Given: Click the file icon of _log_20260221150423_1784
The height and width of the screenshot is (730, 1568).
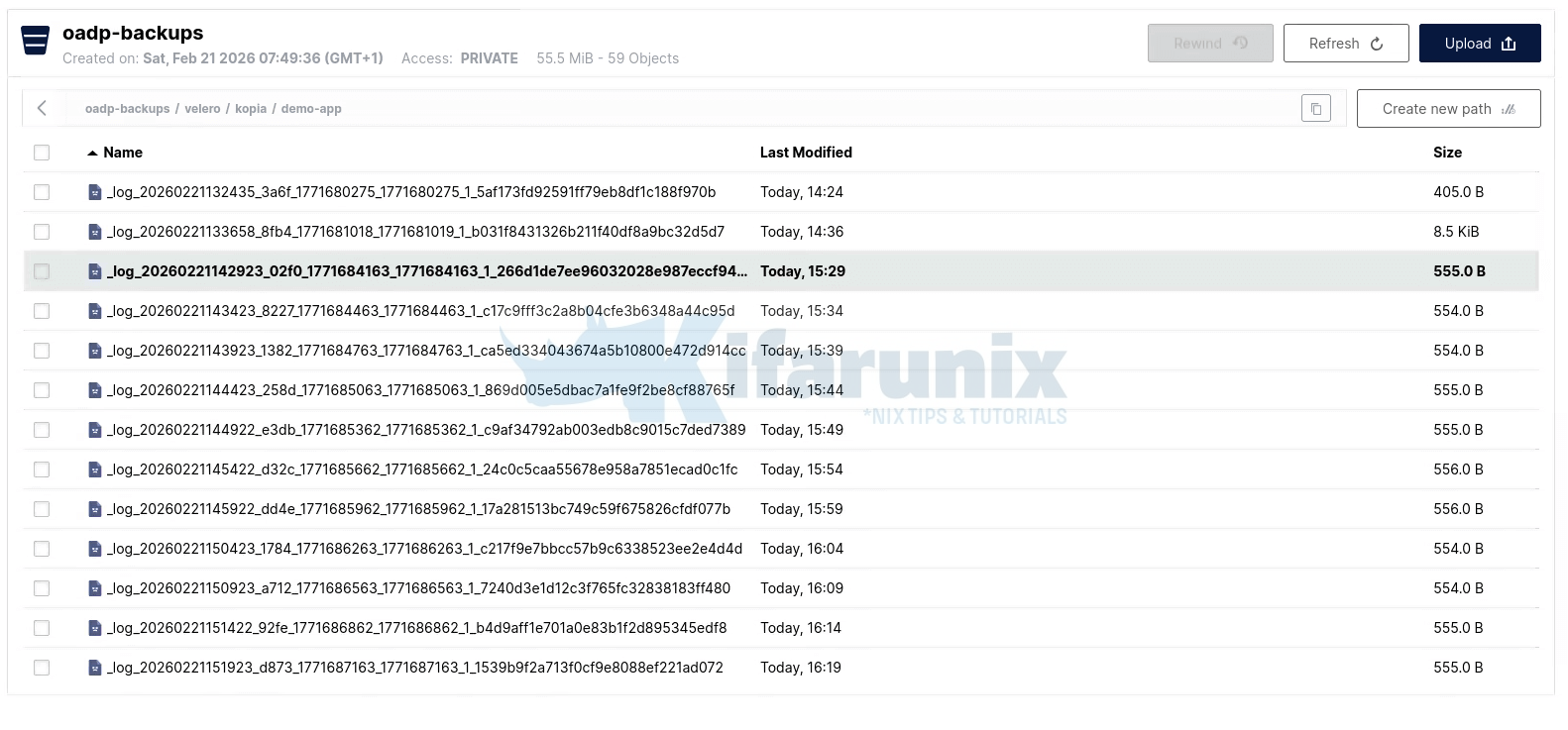Looking at the screenshot, I should tap(95, 549).
